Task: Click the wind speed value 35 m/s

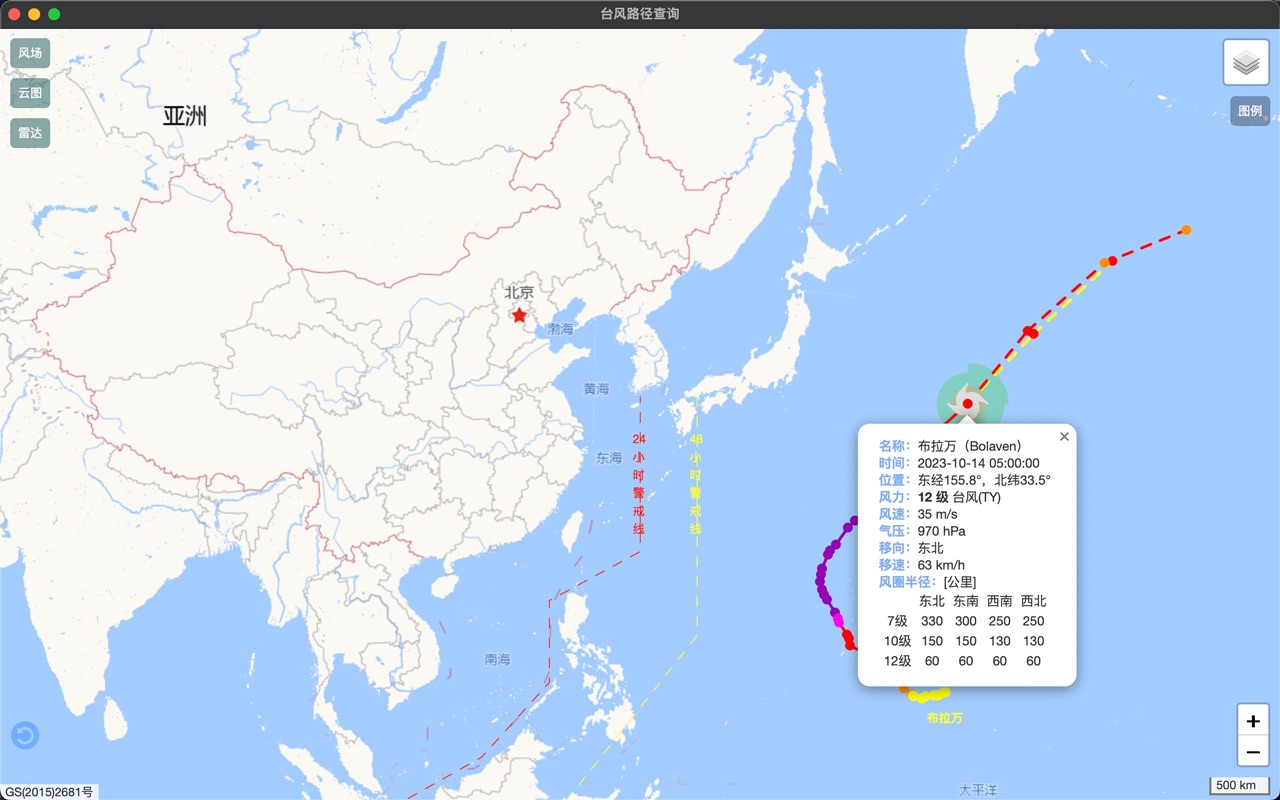Action: click(x=938, y=514)
